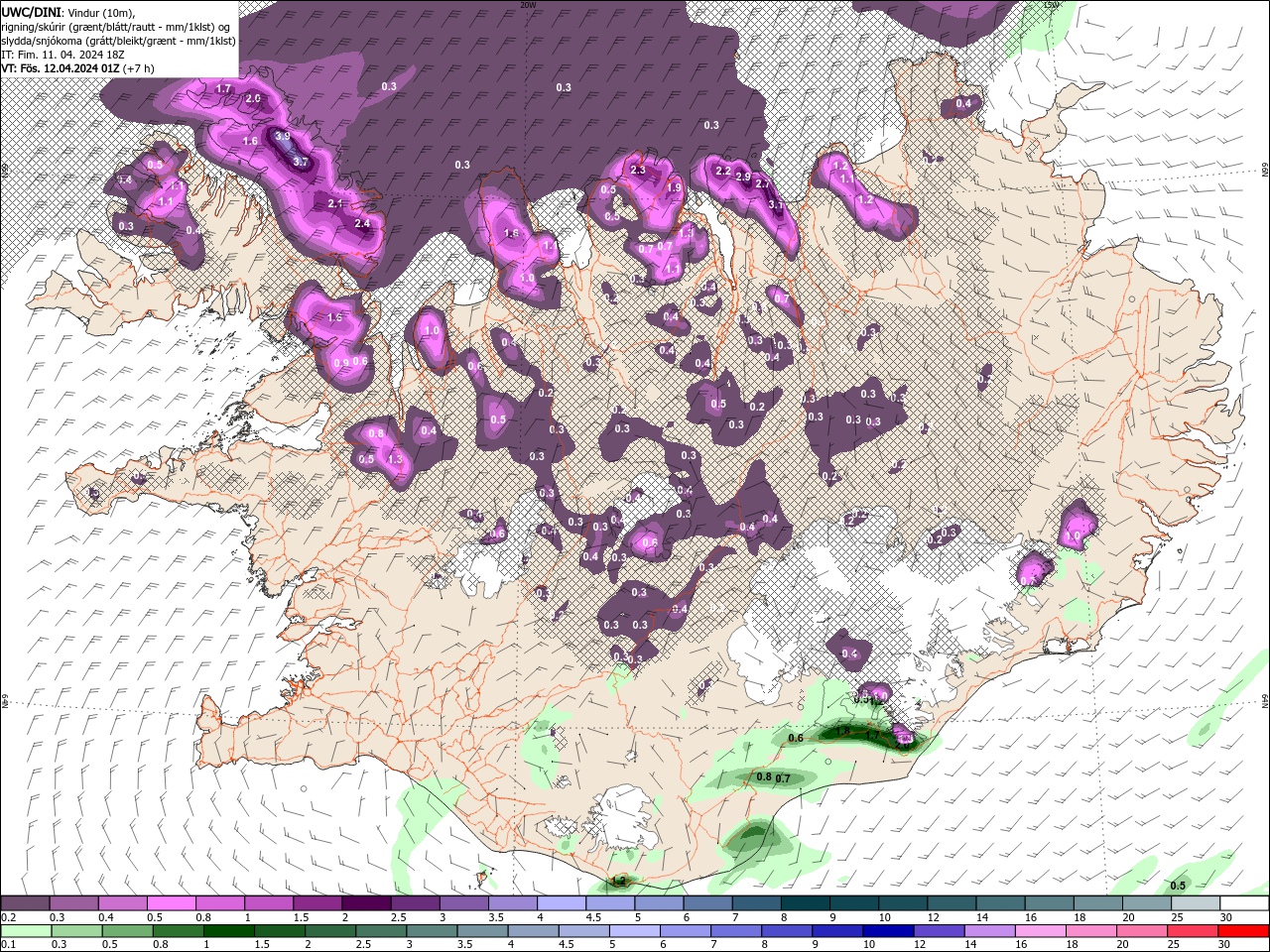The width and height of the screenshot is (1270, 952).
Task: Click the black '0.5' value over the southeastern sea
Action: (x=1179, y=886)
